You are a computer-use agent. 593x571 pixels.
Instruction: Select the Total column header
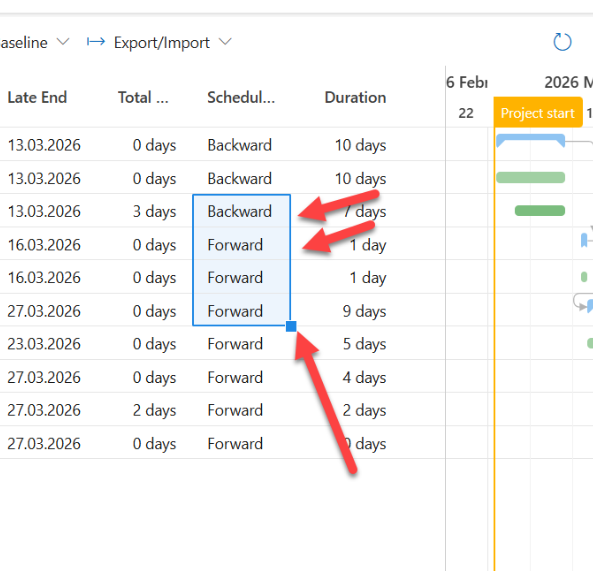(143, 98)
